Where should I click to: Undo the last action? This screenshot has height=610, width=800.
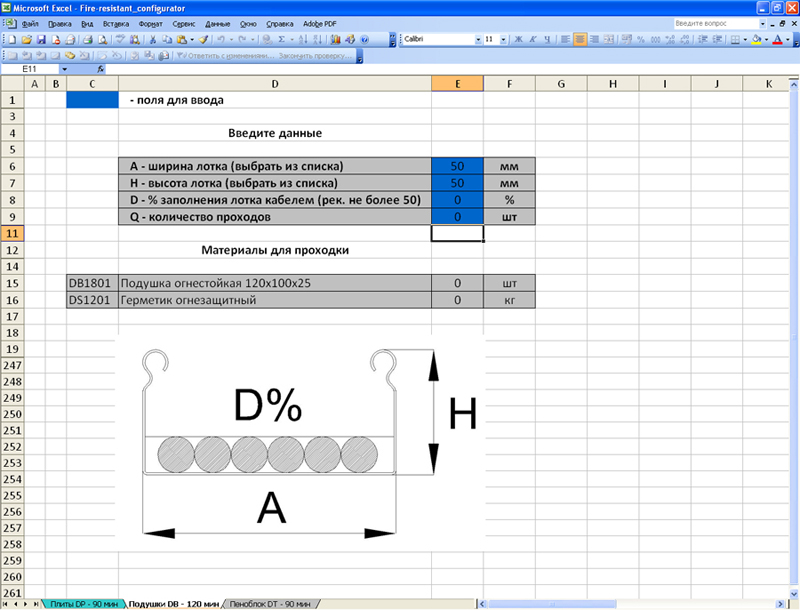click(x=221, y=39)
